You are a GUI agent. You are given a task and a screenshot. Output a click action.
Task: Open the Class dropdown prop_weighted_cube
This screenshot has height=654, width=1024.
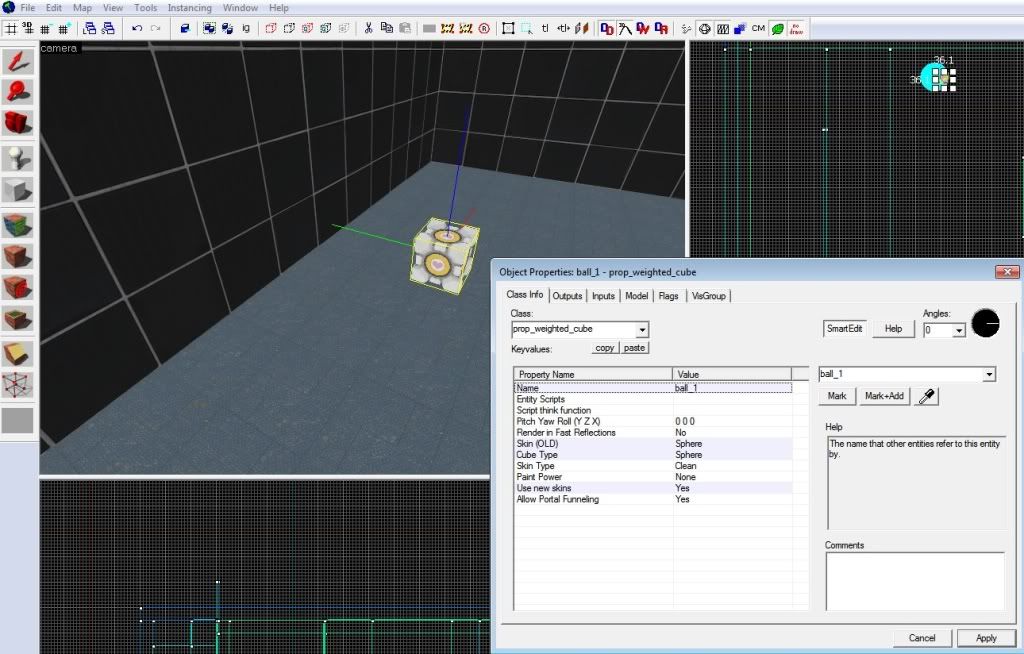click(642, 329)
